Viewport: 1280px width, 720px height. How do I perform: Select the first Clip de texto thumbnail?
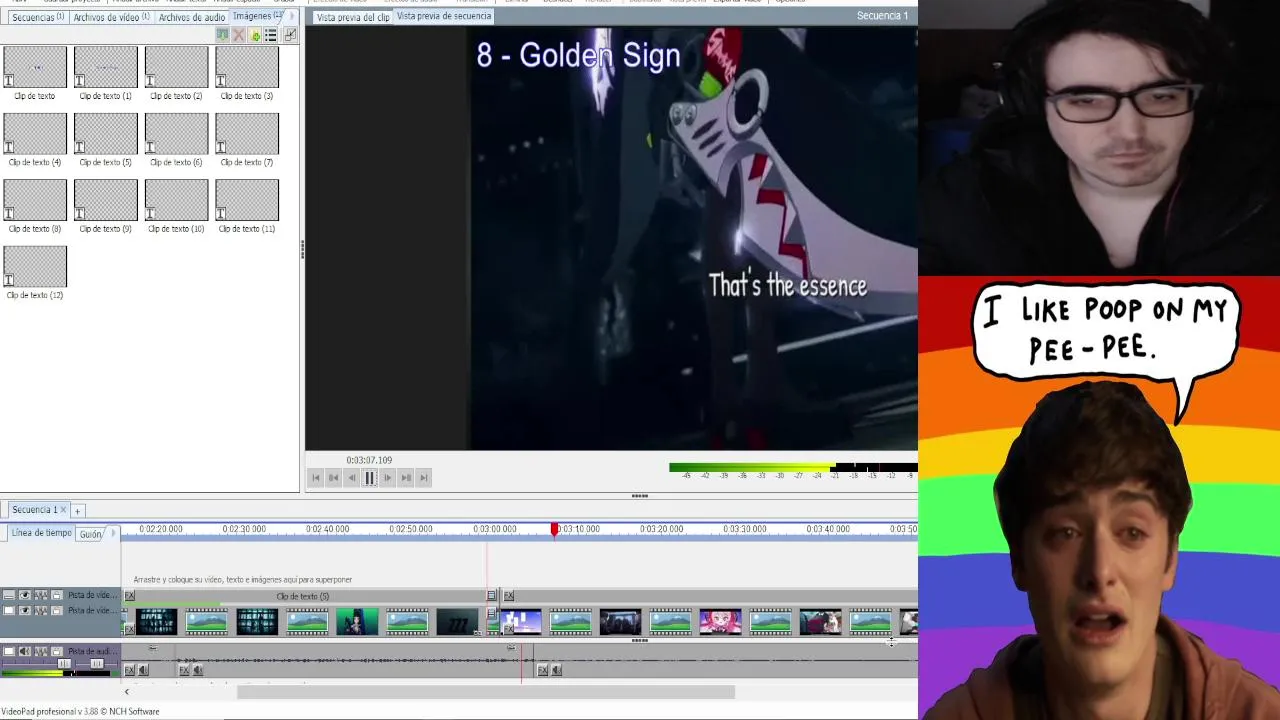tap(35, 68)
